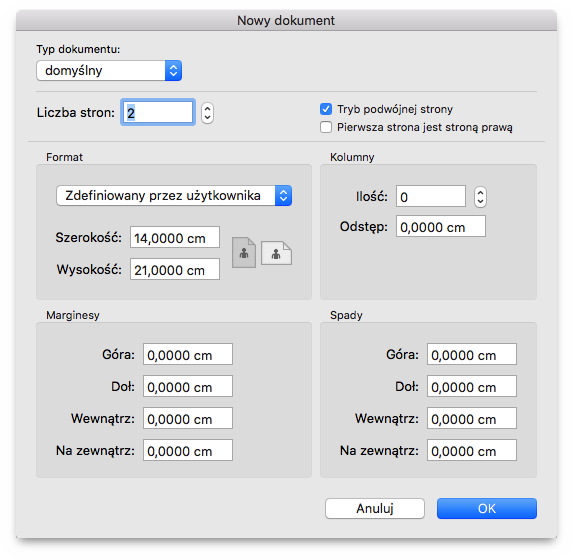Click the Marginesy Na zewnątrz field

pyautogui.click(x=188, y=450)
